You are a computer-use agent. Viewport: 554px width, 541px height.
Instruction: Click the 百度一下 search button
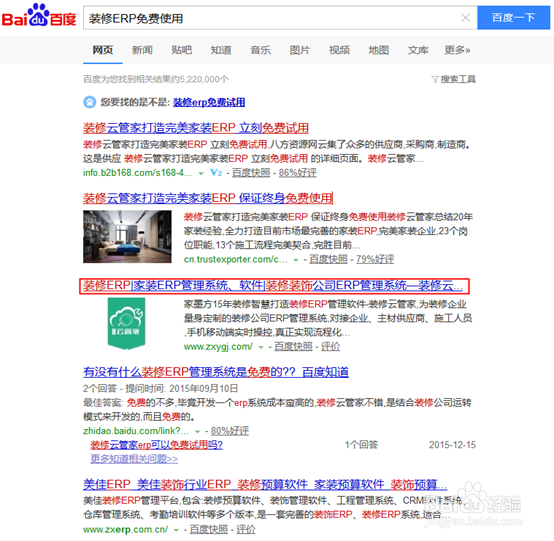coord(513,18)
